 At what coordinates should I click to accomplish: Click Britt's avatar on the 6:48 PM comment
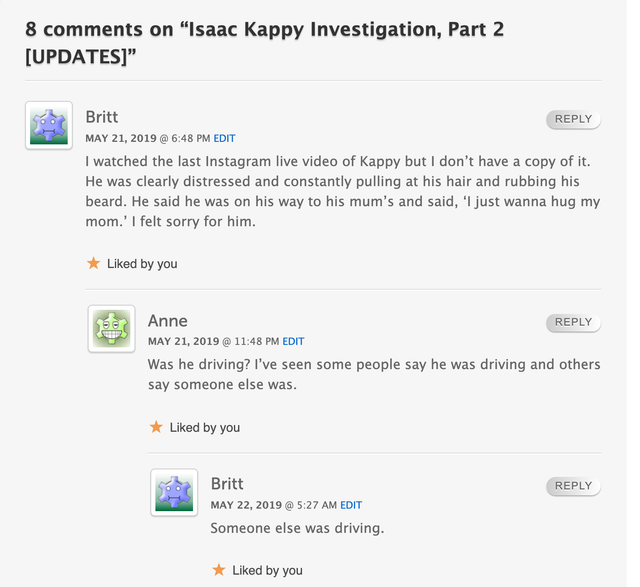[48, 125]
